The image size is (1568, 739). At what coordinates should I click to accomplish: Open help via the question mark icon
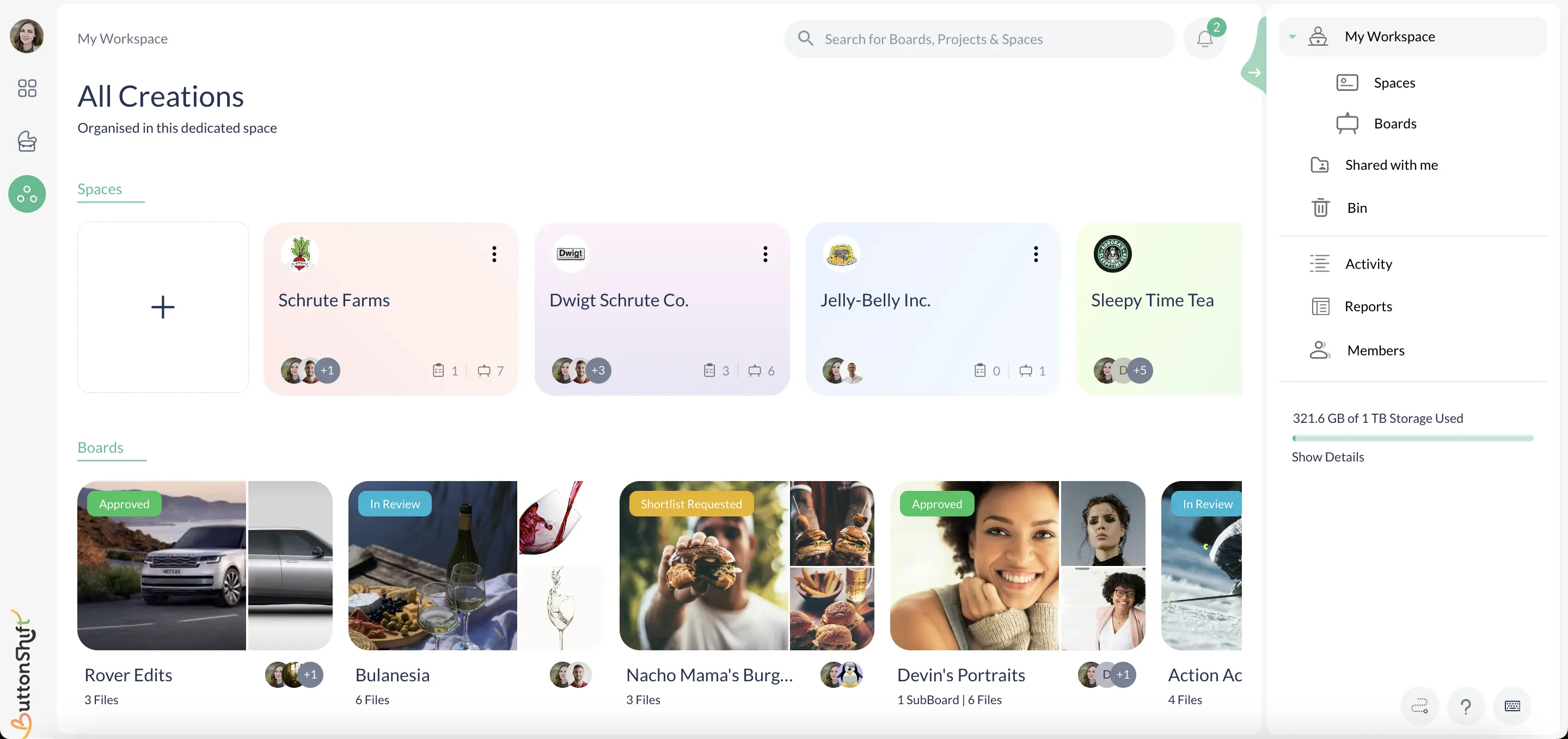(x=1466, y=706)
